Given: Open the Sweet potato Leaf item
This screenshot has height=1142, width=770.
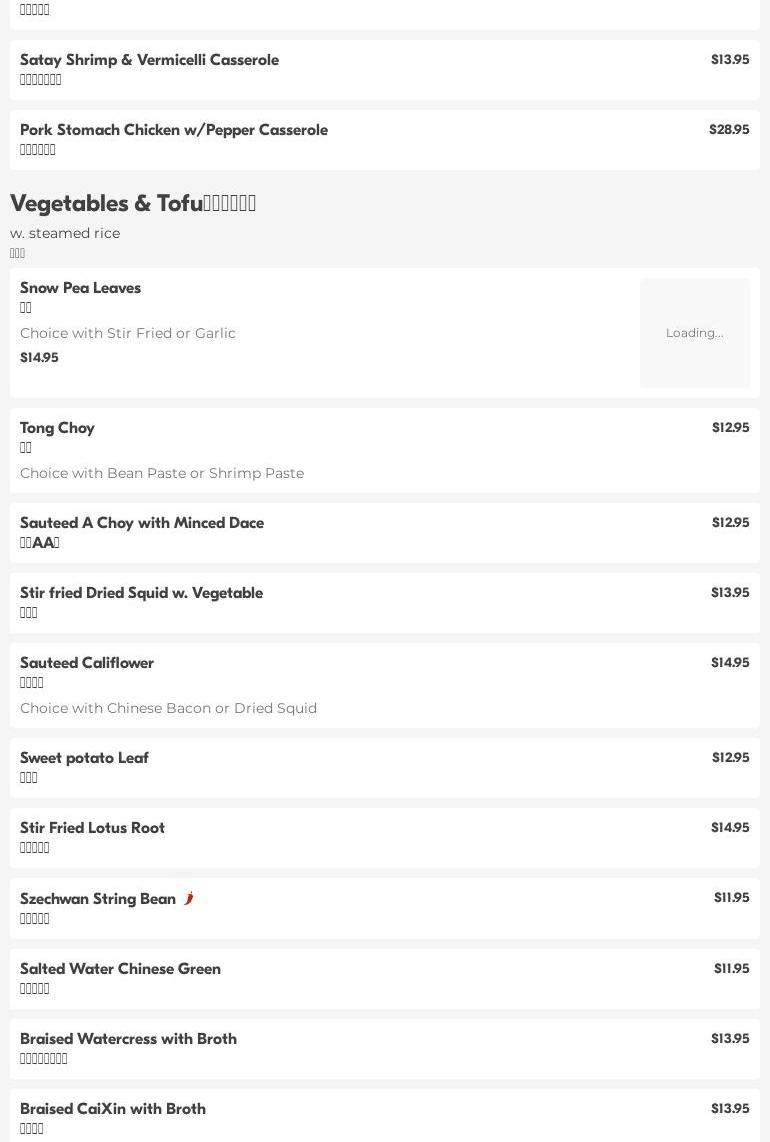Looking at the screenshot, I should pyautogui.click(x=84, y=758).
